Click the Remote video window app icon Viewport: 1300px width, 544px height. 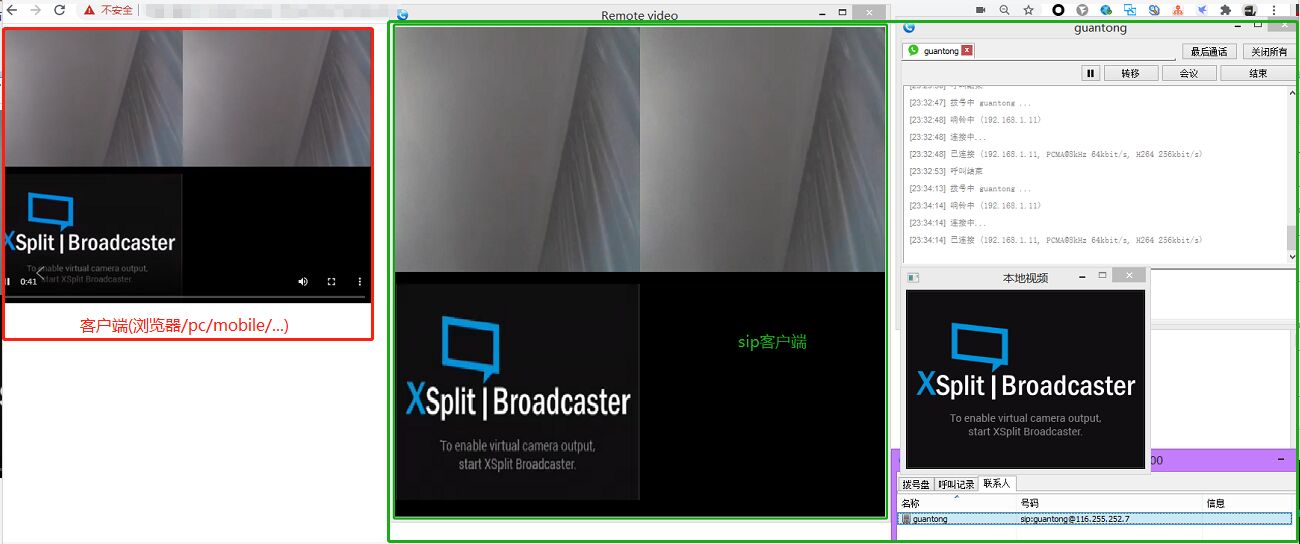point(402,14)
